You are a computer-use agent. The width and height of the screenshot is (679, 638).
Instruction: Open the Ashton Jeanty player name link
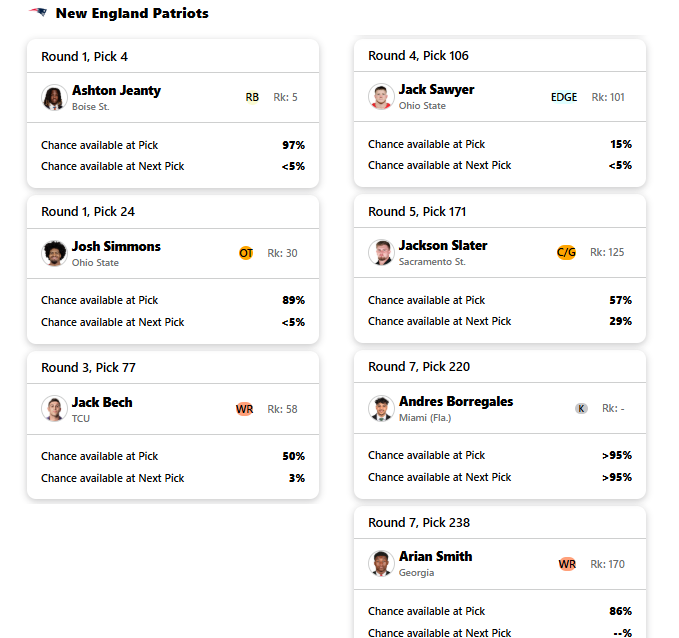tap(116, 91)
